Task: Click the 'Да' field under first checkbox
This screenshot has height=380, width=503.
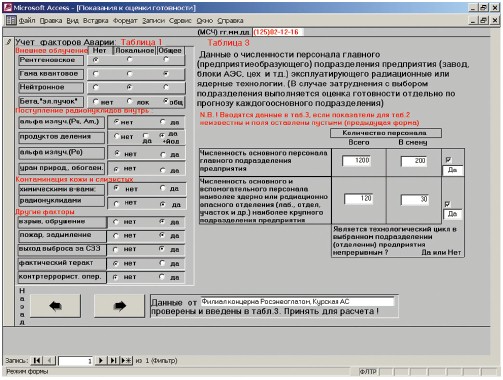Action: tap(453, 170)
